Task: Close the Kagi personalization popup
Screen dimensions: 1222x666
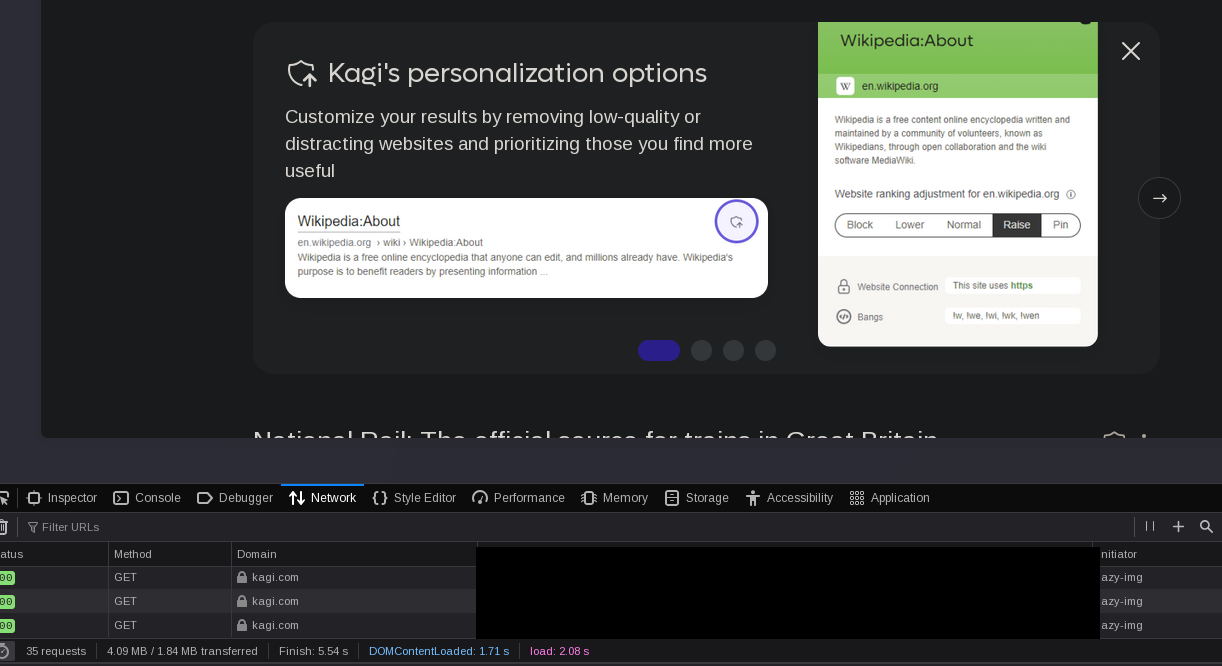Action: tap(1130, 51)
